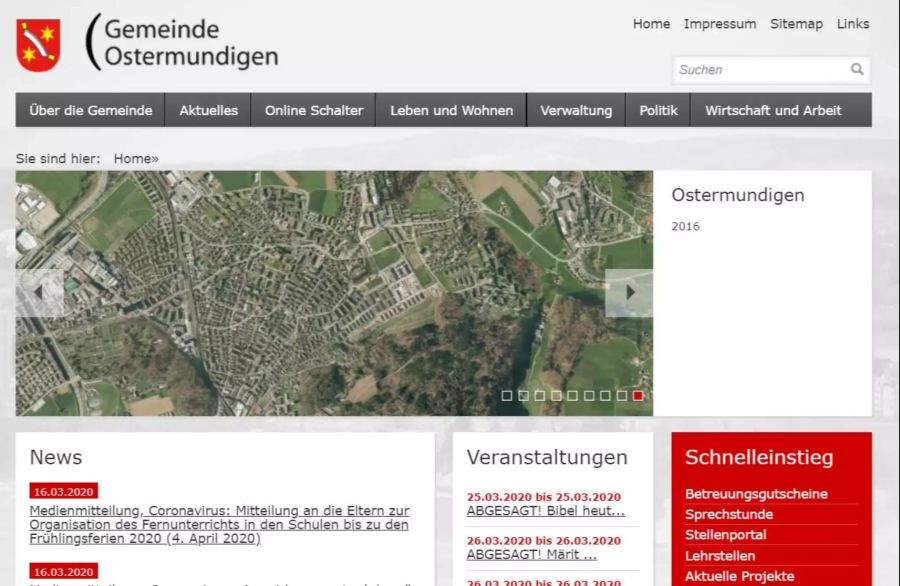Open the Verwaltung menu

pos(576,110)
